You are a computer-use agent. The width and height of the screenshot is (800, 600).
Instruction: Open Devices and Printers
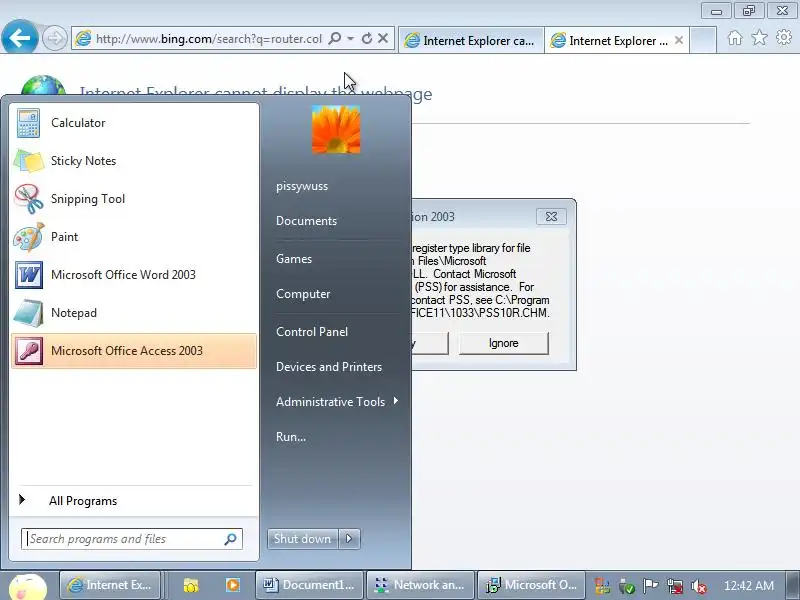click(x=329, y=367)
